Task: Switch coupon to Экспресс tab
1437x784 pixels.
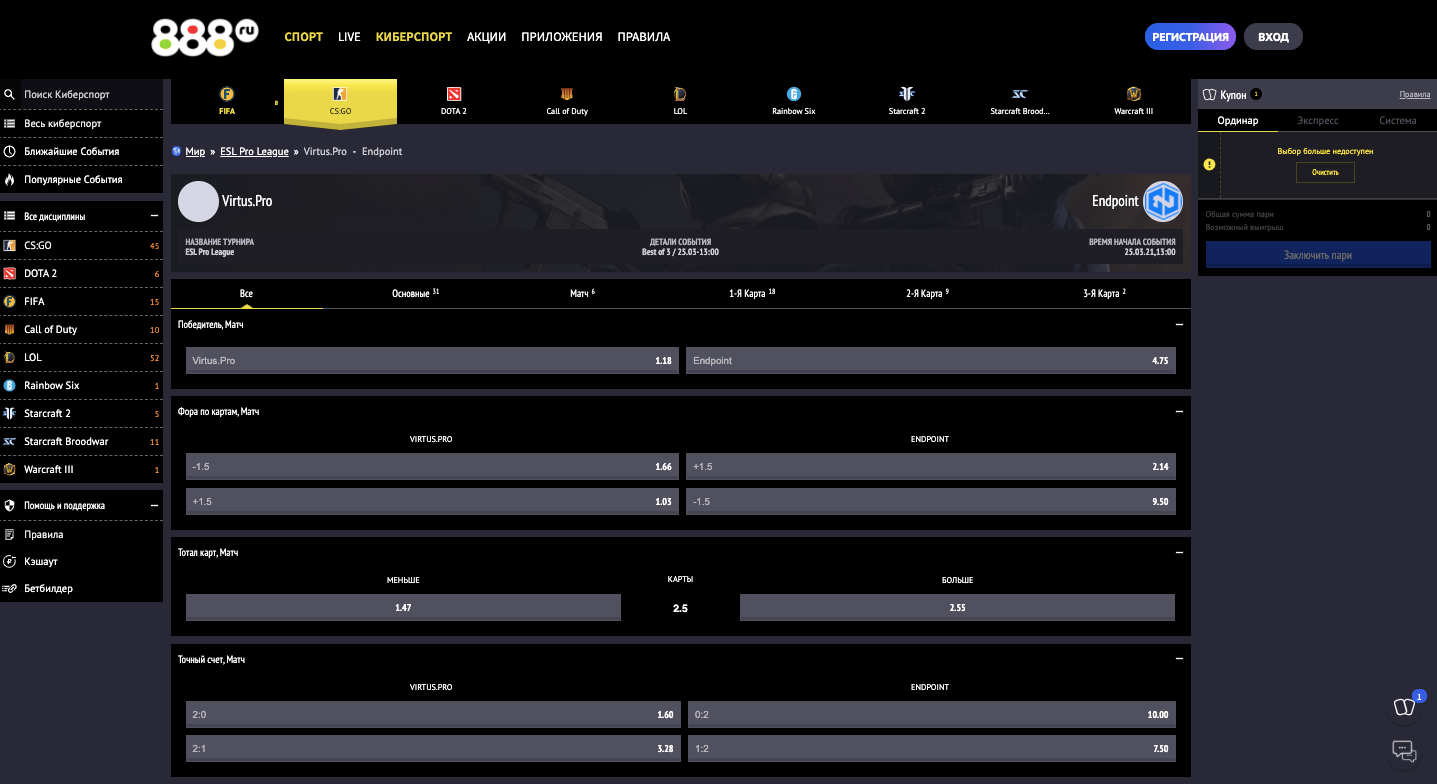Action: (1318, 121)
